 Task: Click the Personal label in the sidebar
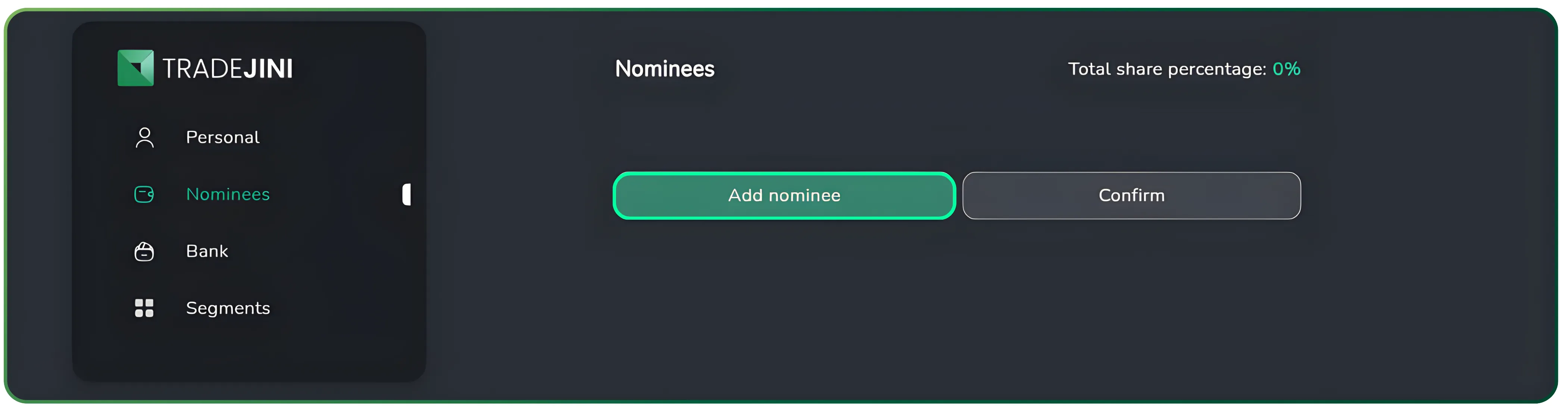tap(223, 137)
